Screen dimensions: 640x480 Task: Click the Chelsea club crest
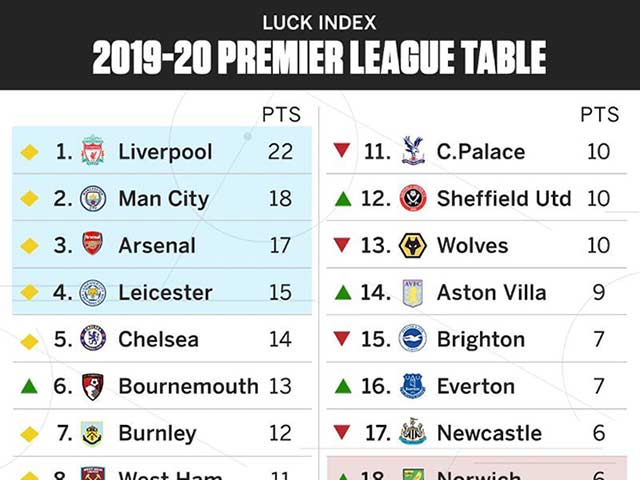point(93,339)
